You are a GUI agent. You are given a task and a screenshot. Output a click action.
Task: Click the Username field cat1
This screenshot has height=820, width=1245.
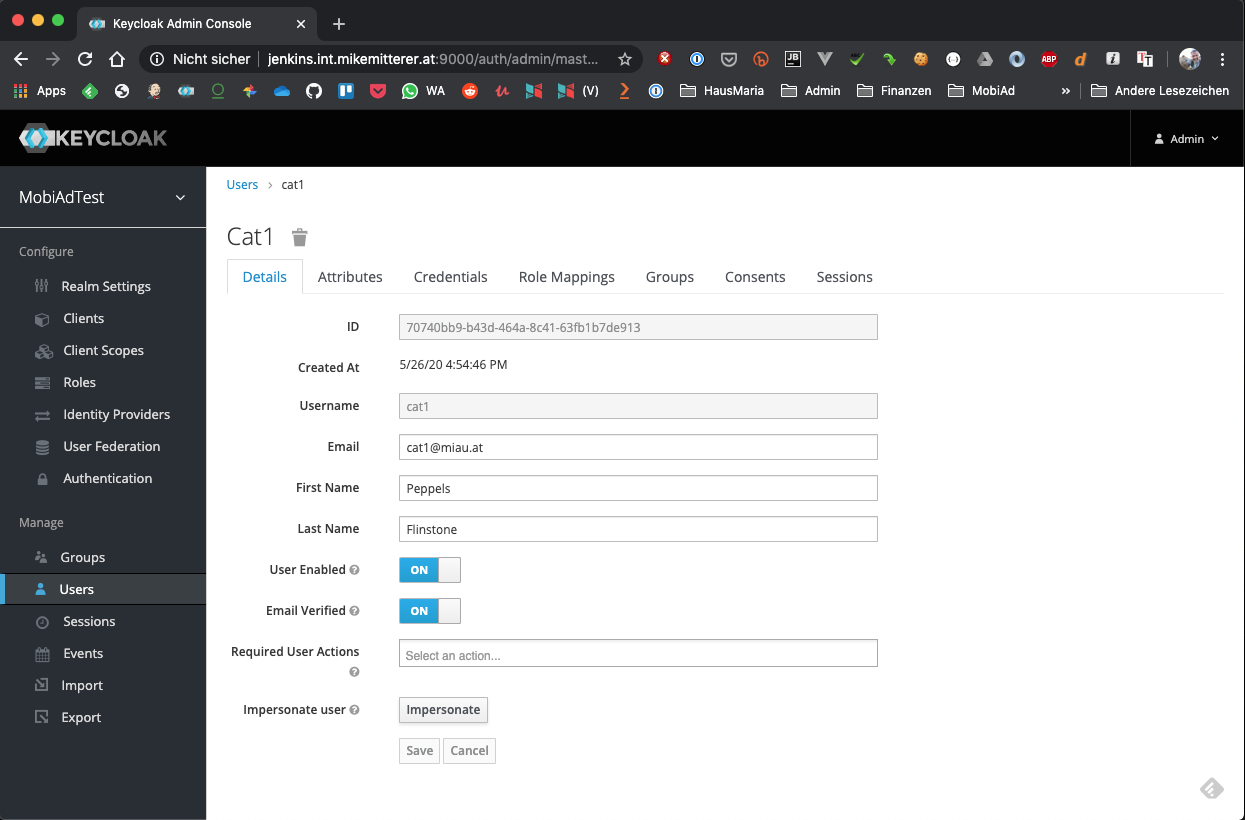tap(638, 406)
